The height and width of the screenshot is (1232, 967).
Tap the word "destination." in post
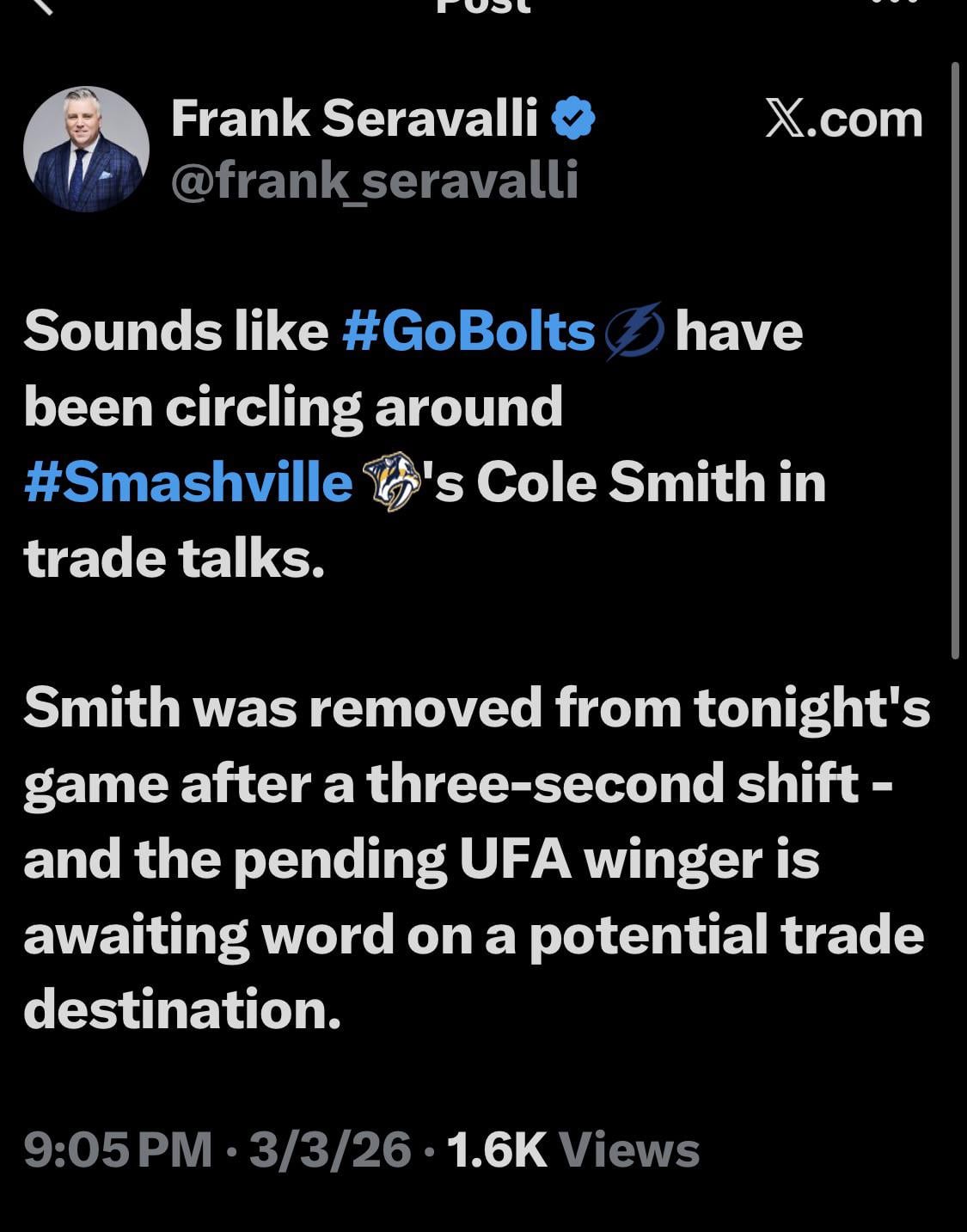coord(182,1009)
